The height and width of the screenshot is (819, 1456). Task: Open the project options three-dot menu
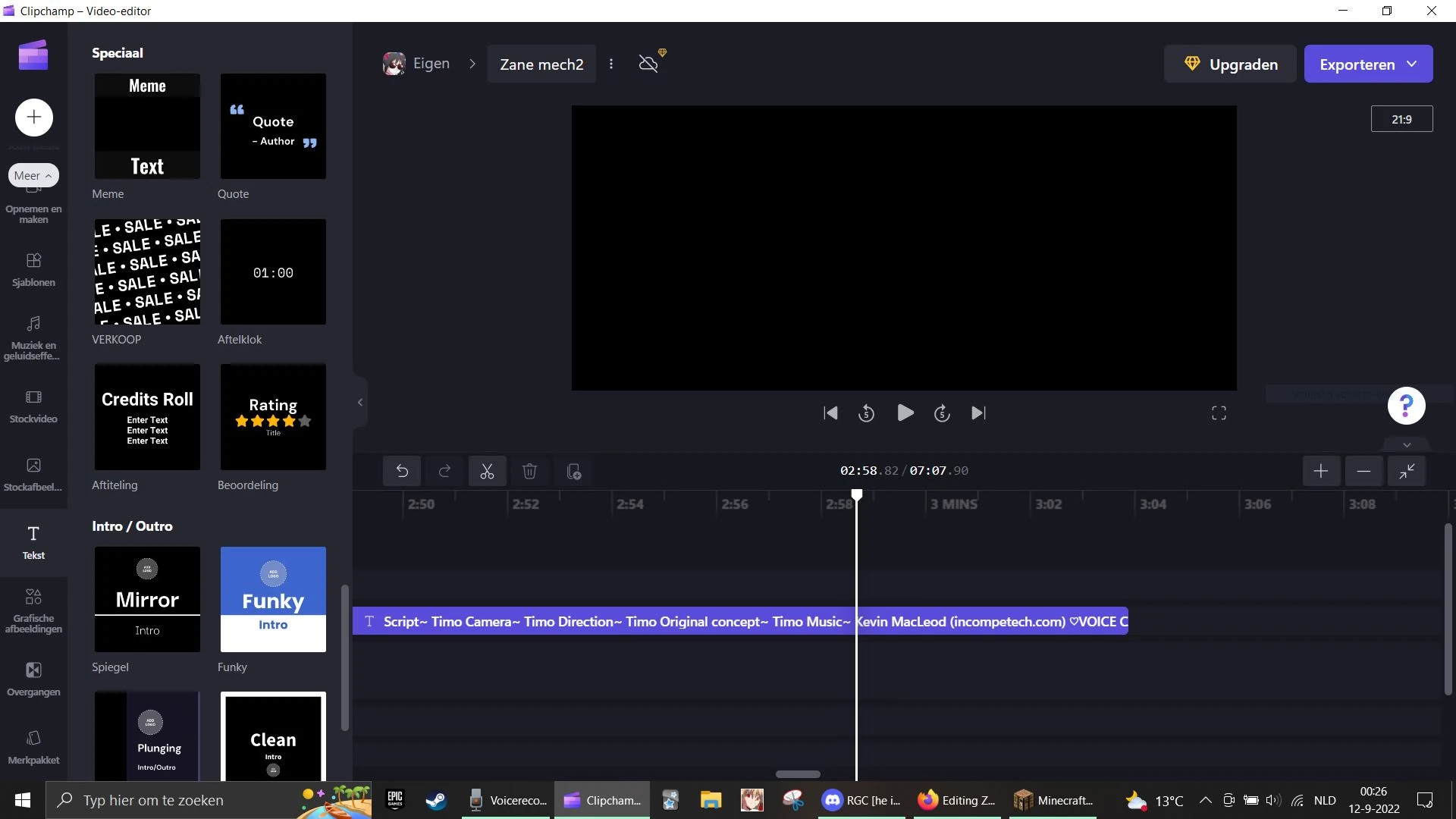(611, 64)
